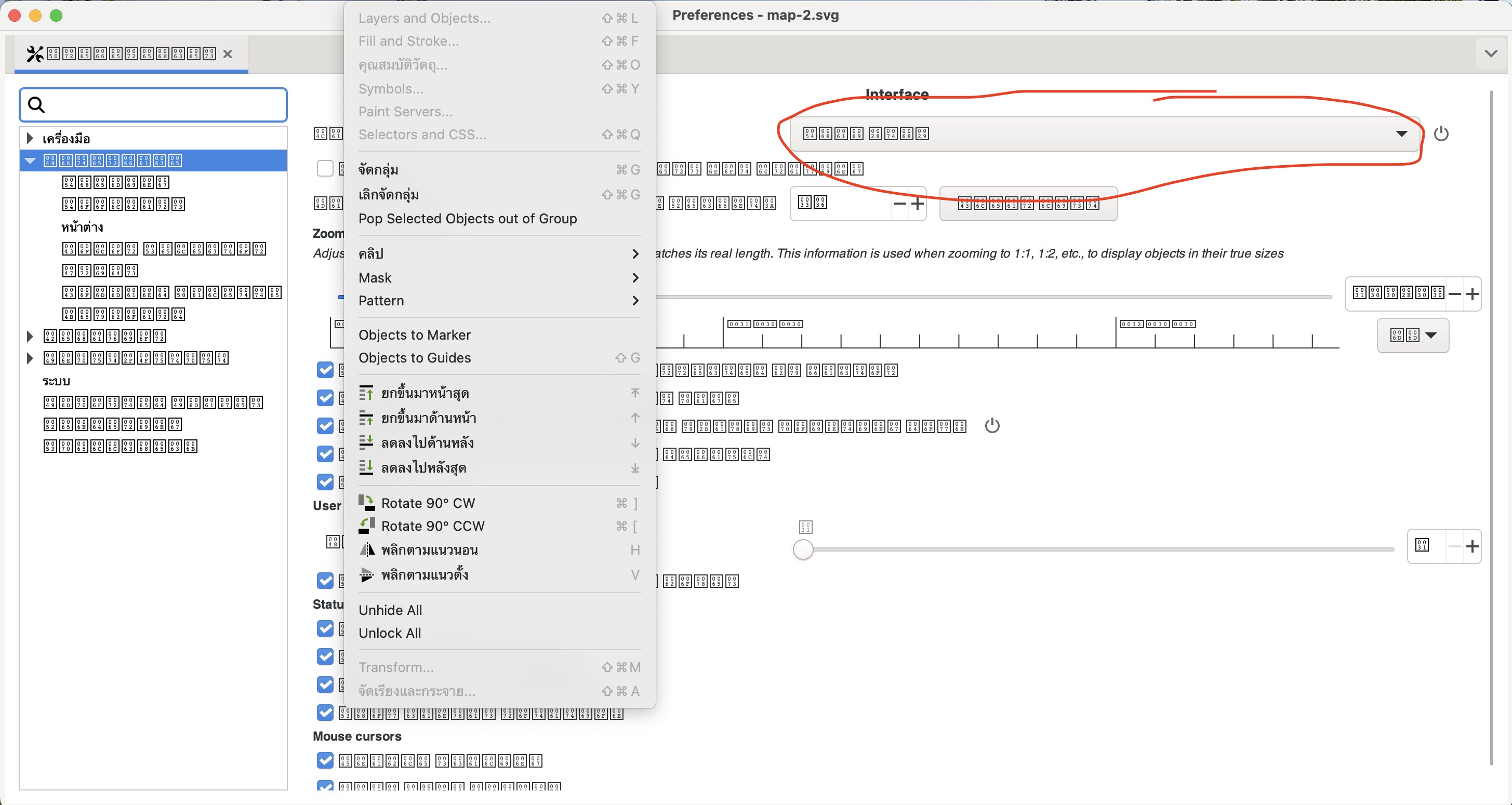Select Objects to Guides menu entry
The height and width of the screenshot is (805, 1512).
[x=499, y=357]
